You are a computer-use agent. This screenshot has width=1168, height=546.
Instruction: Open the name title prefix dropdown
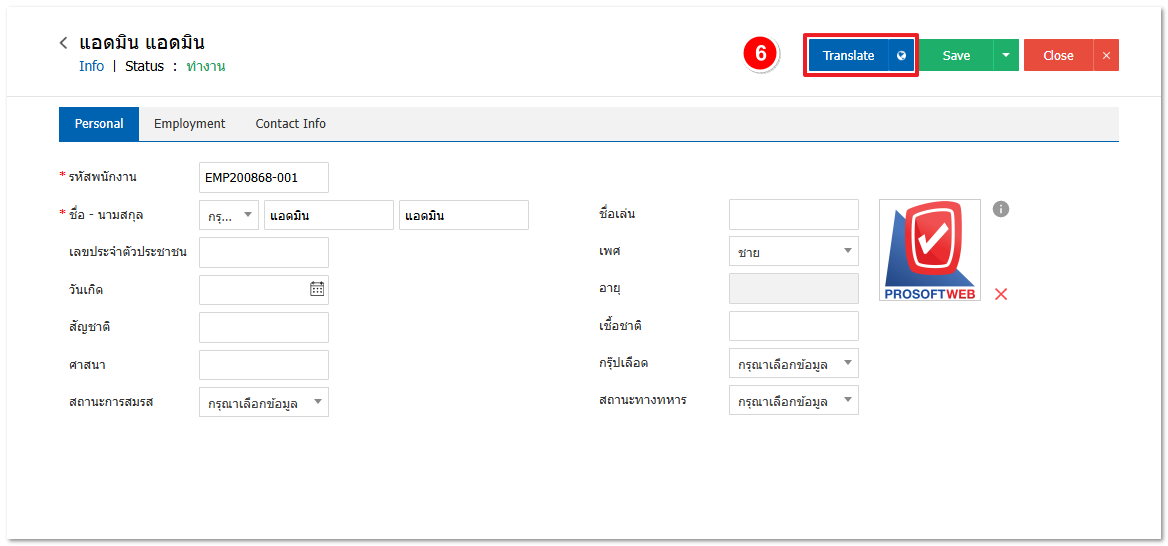click(x=229, y=215)
